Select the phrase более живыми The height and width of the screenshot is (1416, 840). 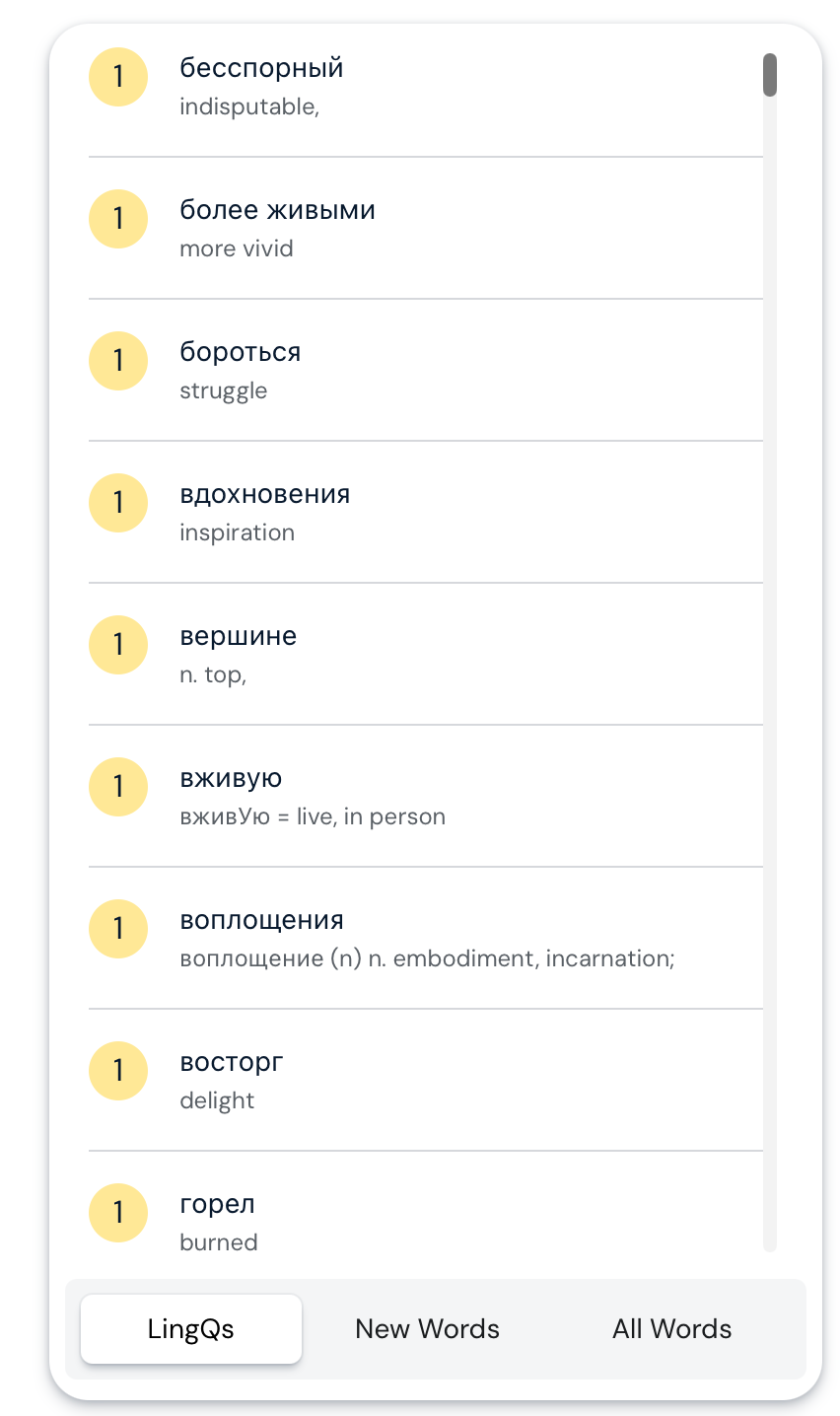277,210
